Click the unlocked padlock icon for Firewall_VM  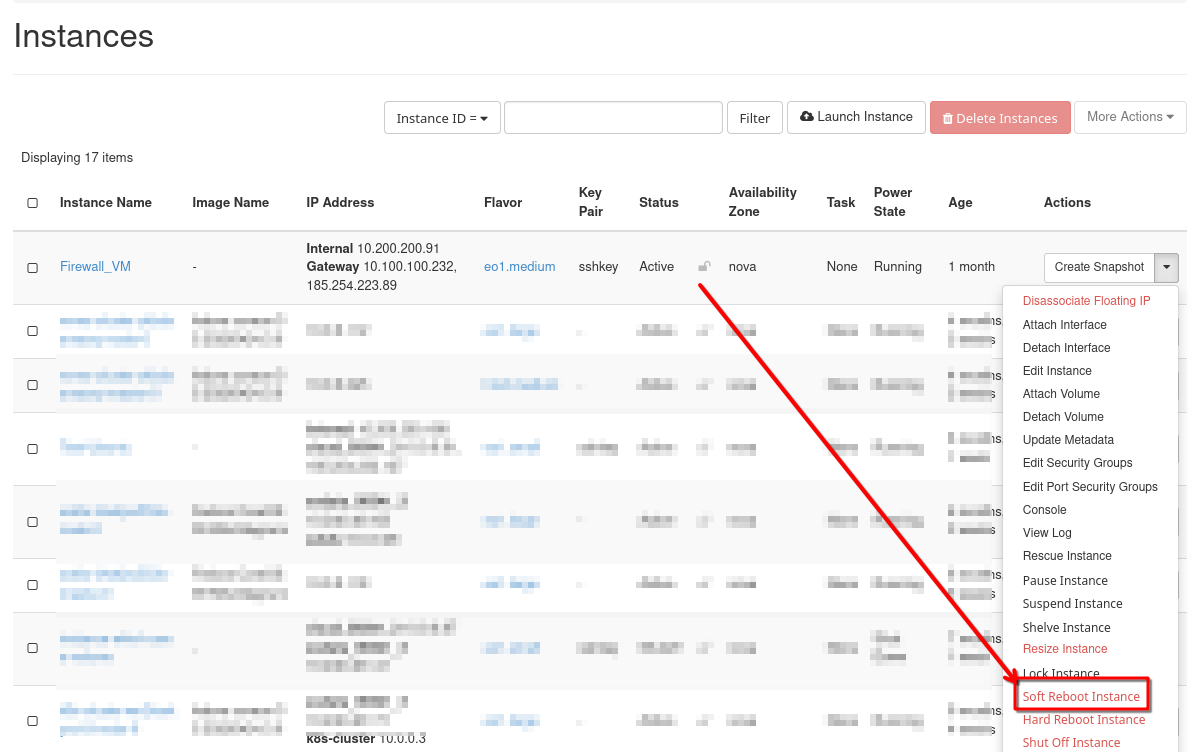(704, 267)
